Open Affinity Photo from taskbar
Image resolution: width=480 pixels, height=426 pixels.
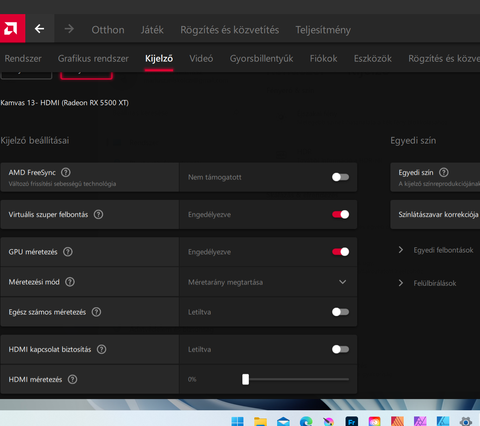click(420, 421)
